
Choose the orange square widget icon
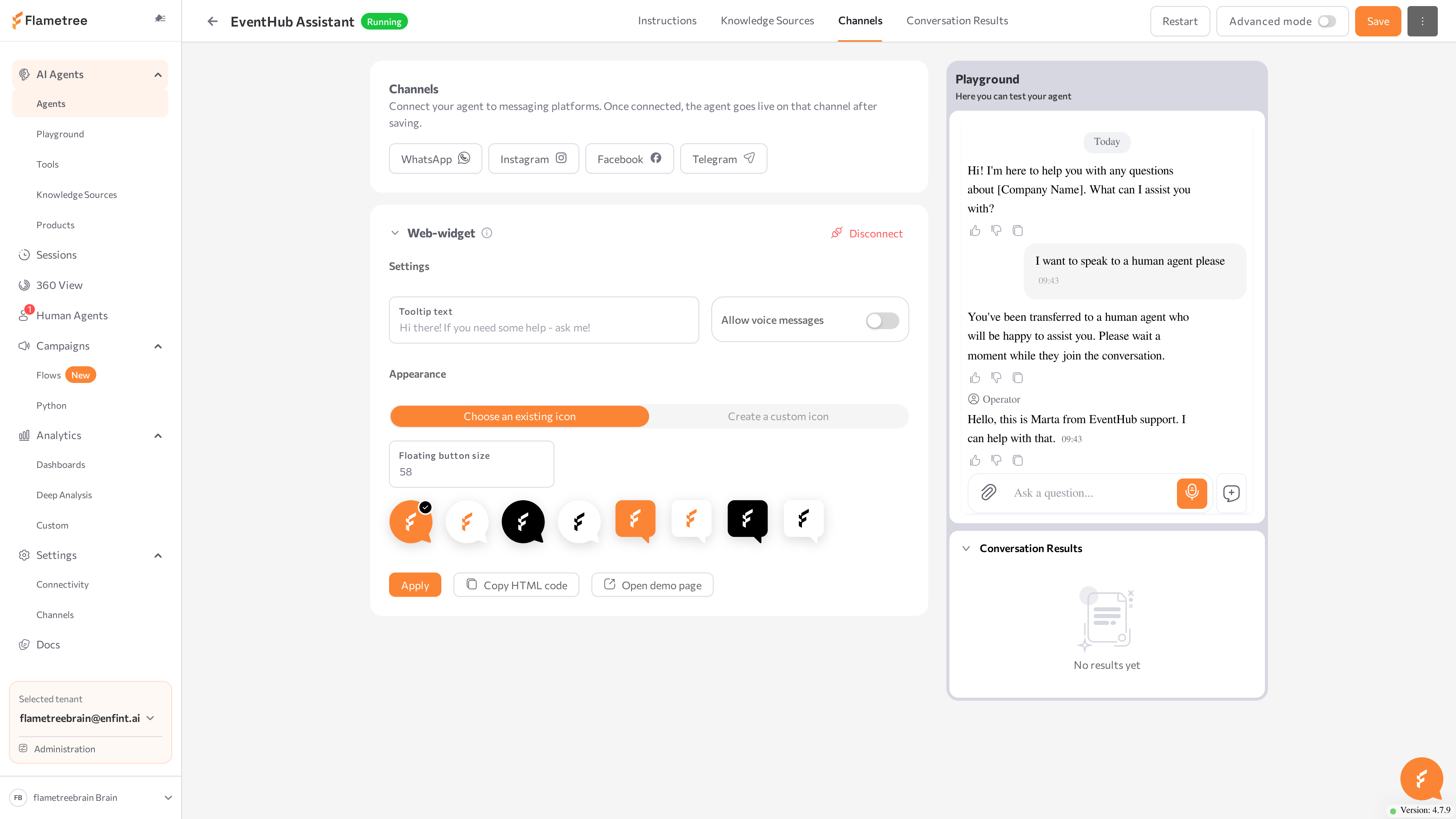[x=635, y=521]
